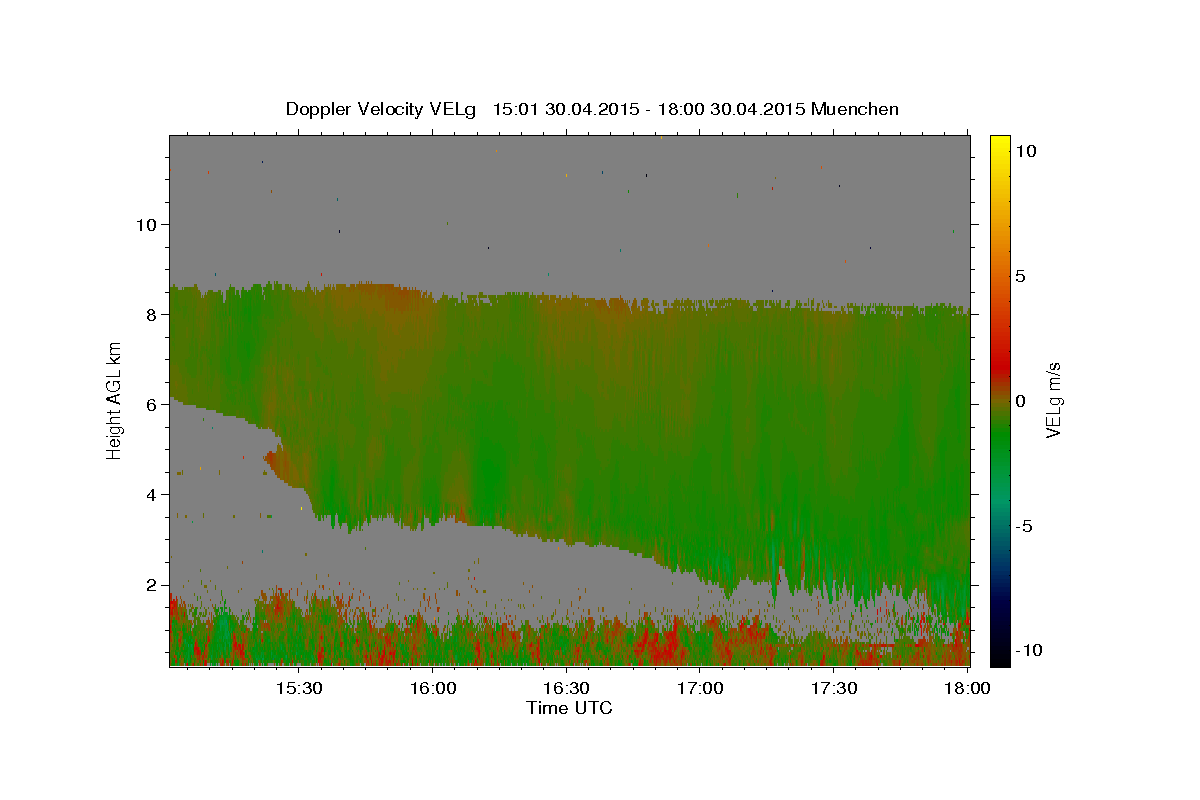Click the 'Time UTC' axis label
Screen dimensions: 1200x800
569,708
